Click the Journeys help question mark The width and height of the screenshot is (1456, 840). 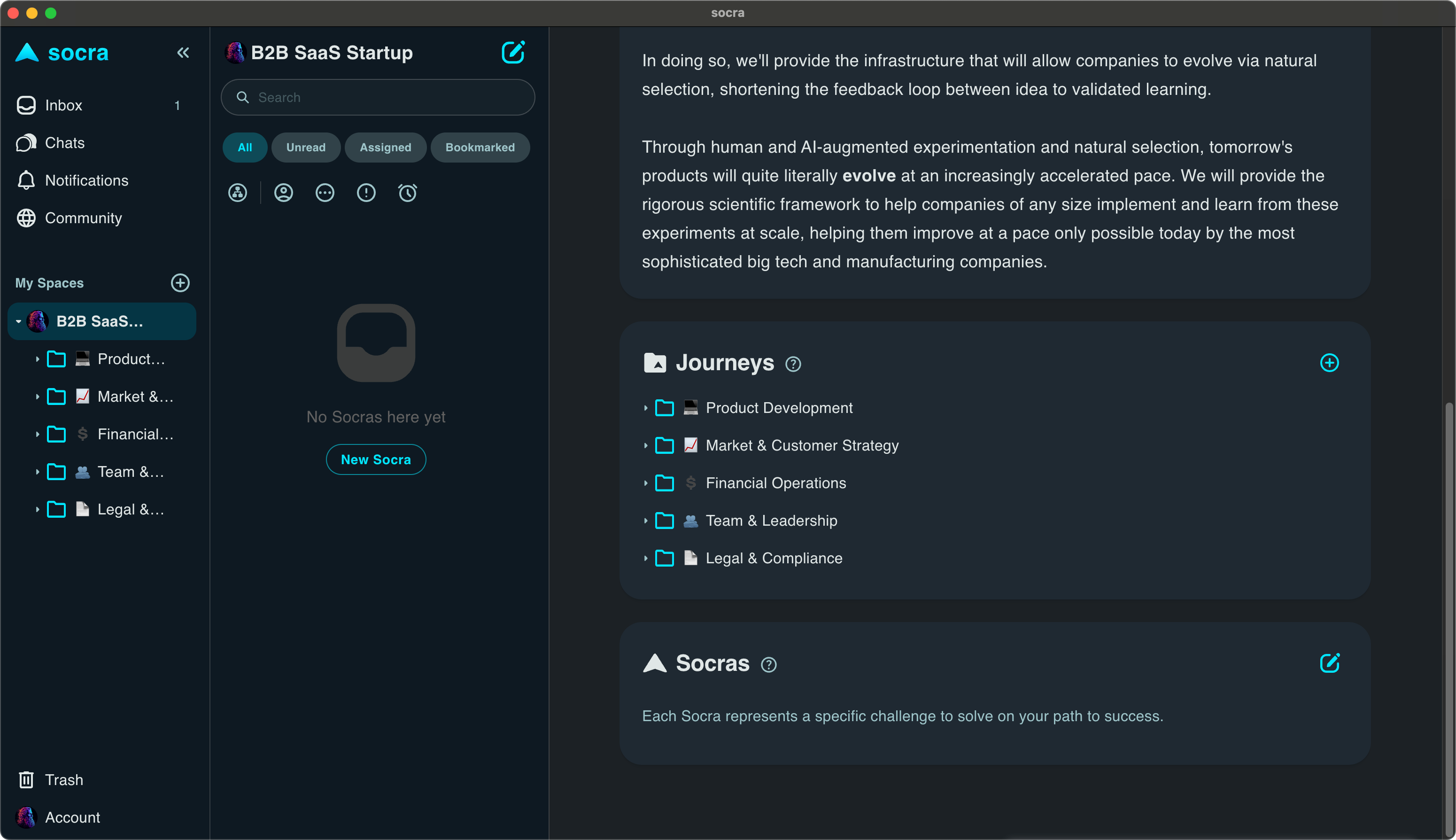[793, 364]
